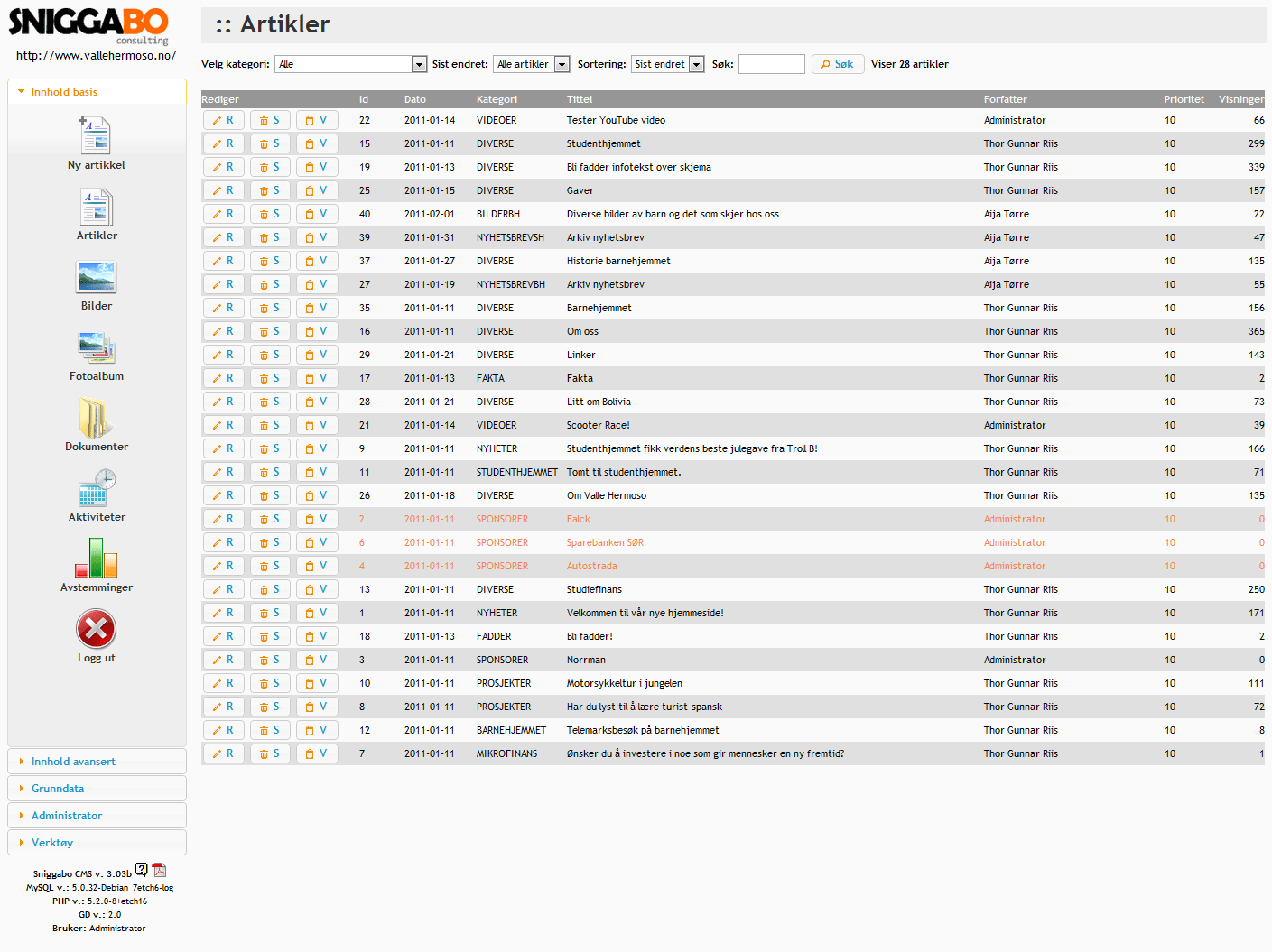The height and width of the screenshot is (952, 1272).
Task: Open the Dokumenter folder icon
Action: pos(94,418)
